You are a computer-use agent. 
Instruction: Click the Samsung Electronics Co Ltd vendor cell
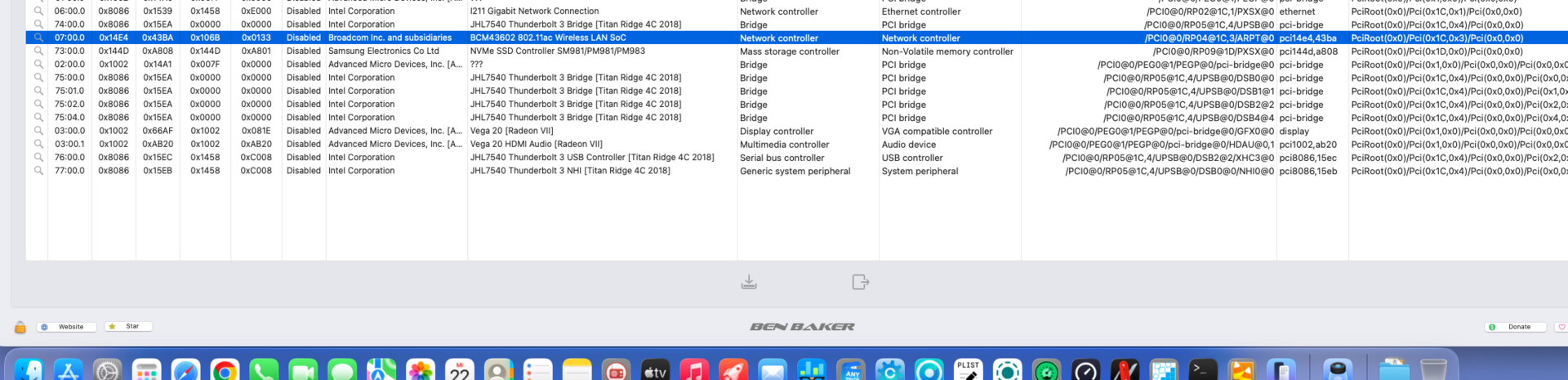[384, 51]
